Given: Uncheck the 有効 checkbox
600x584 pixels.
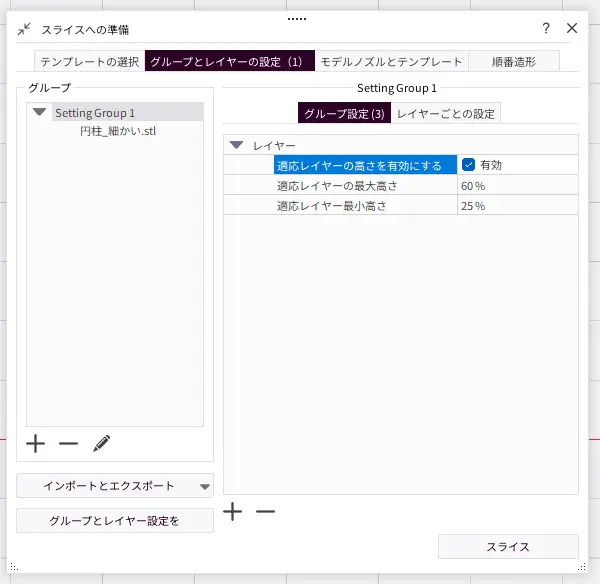Looking at the screenshot, I should point(468,165).
